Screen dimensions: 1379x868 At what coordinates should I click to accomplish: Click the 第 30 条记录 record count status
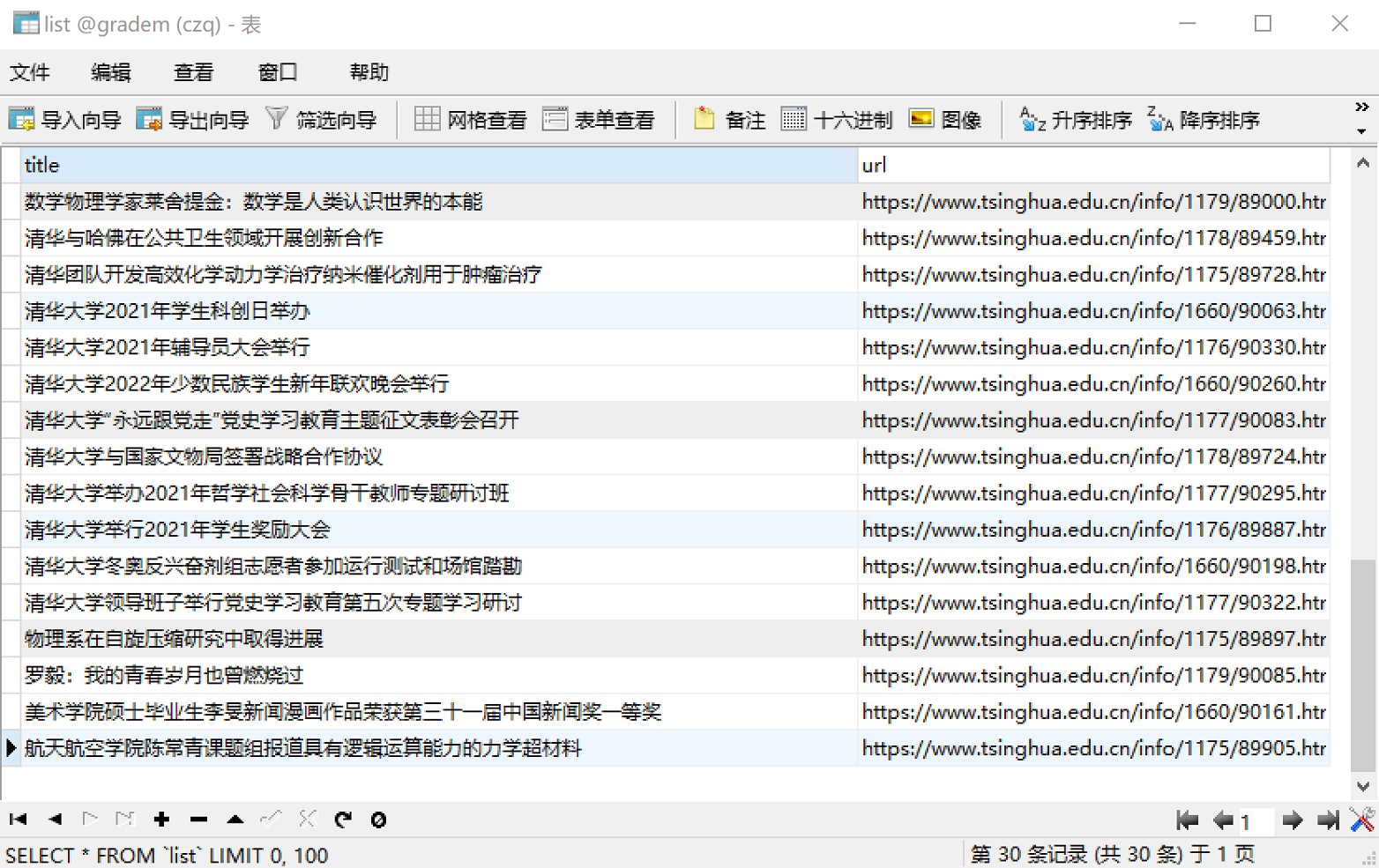point(1113,854)
